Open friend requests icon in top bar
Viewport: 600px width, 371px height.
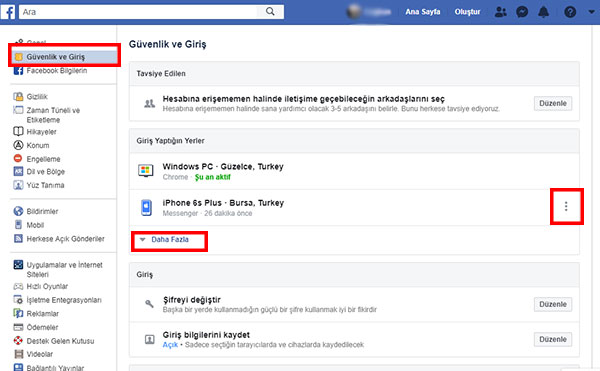500,12
